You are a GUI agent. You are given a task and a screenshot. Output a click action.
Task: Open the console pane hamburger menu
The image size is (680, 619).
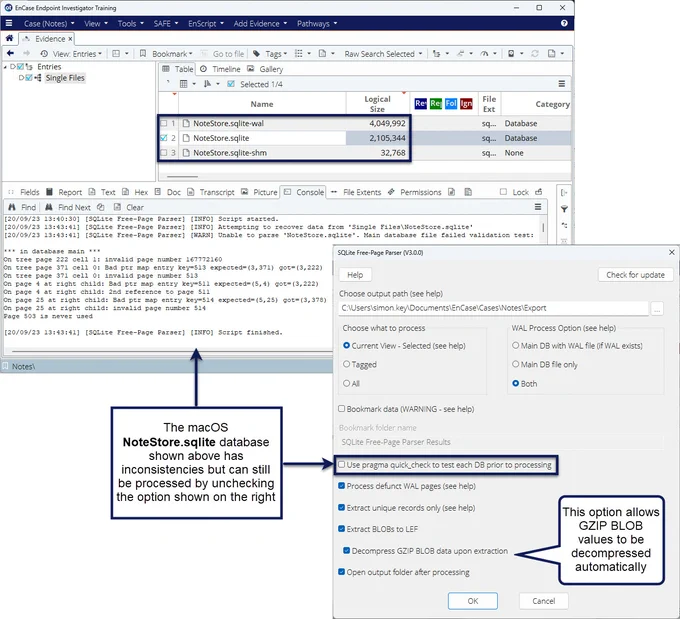tap(538, 207)
